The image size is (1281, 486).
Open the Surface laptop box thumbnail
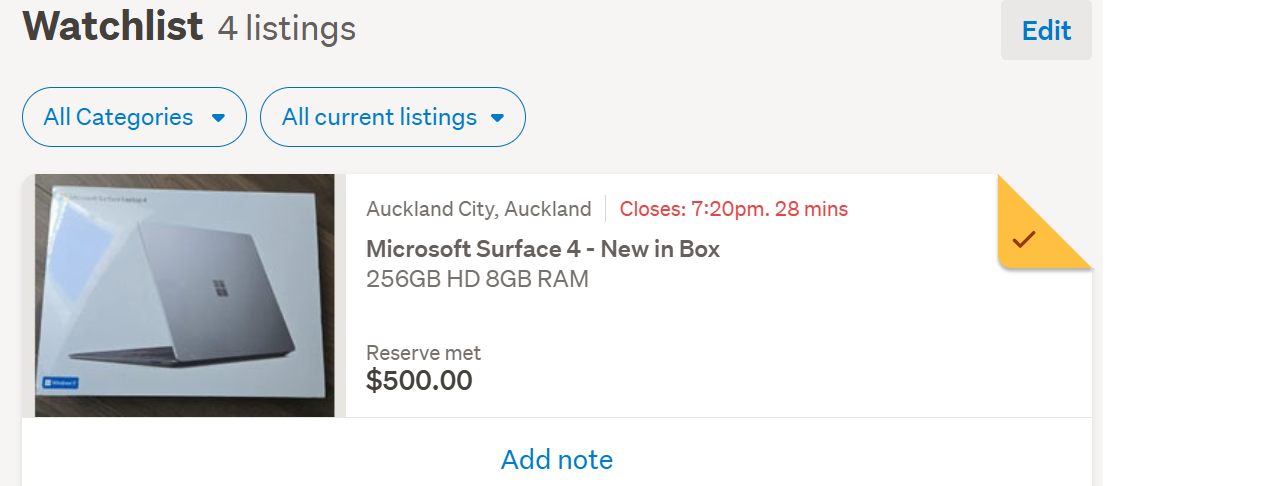point(184,295)
